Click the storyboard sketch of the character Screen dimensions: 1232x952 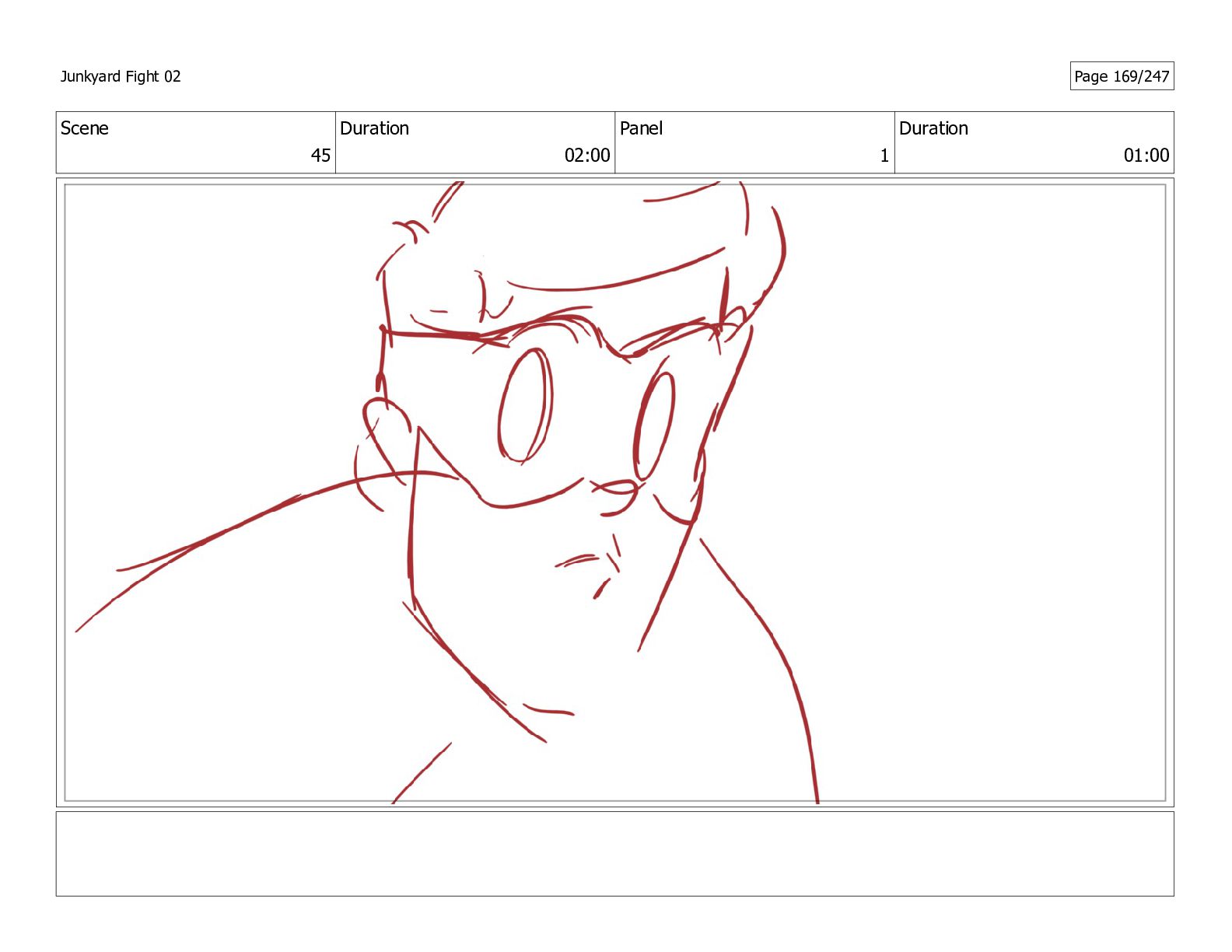(x=614, y=492)
